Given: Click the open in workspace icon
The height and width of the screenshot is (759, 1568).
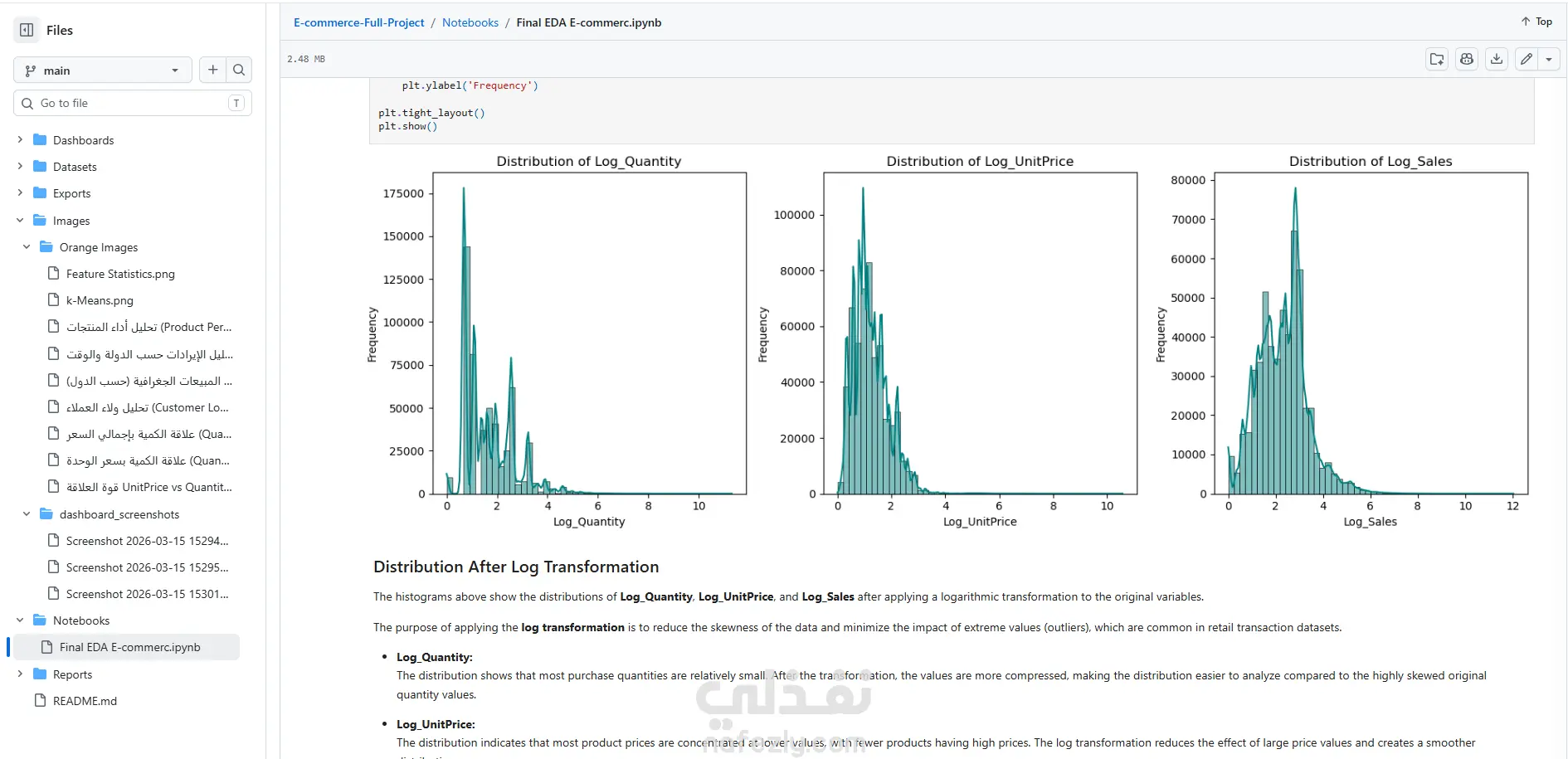Looking at the screenshot, I should 1437,59.
